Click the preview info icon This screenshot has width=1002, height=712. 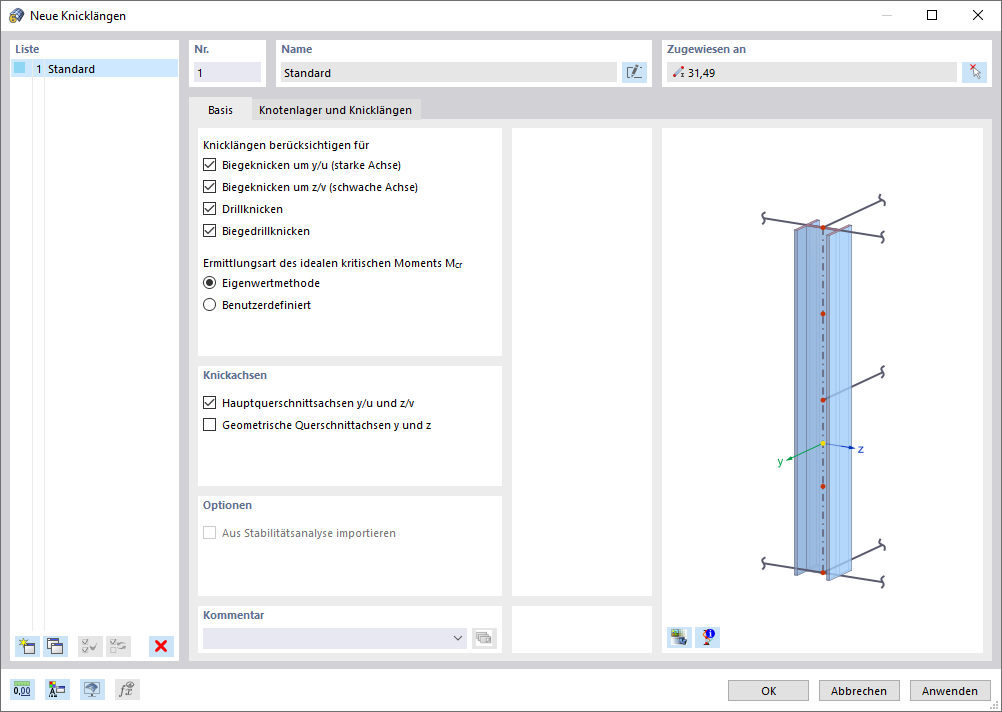tap(707, 637)
